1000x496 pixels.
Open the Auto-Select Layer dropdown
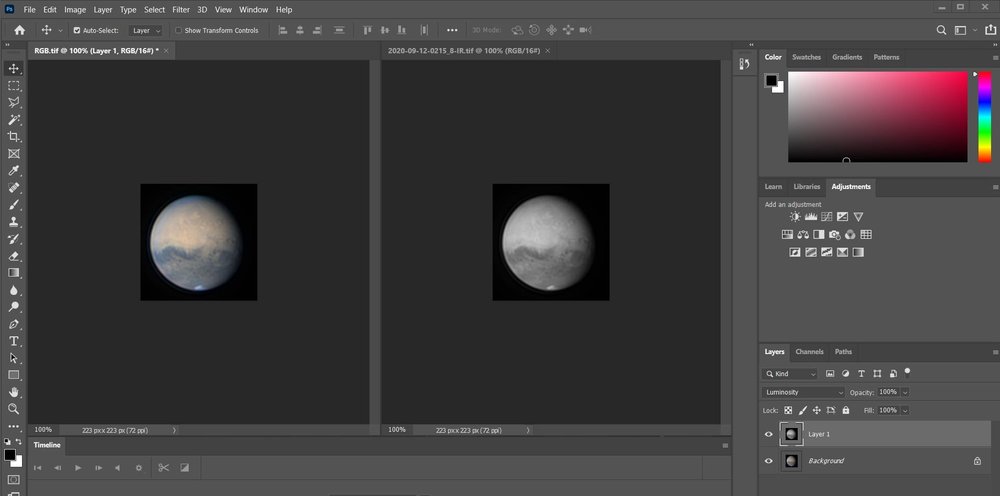tap(145, 30)
